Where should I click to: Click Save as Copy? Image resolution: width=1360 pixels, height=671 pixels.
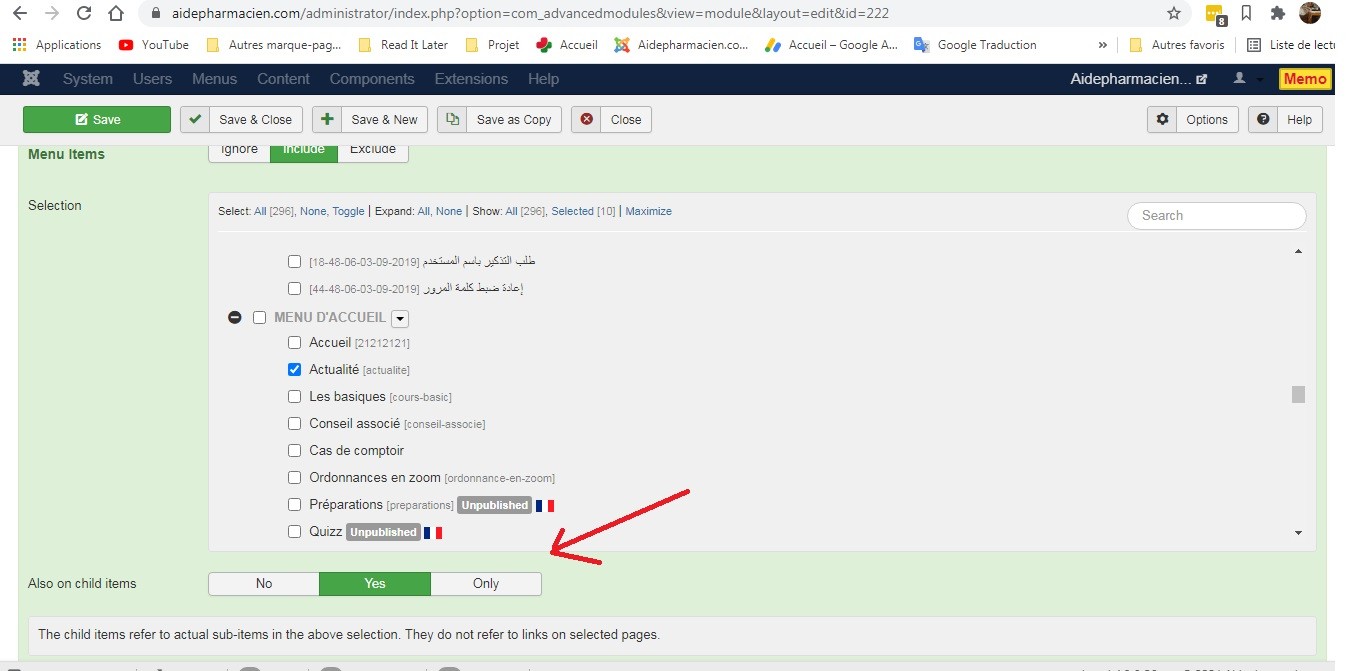click(499, 119)
